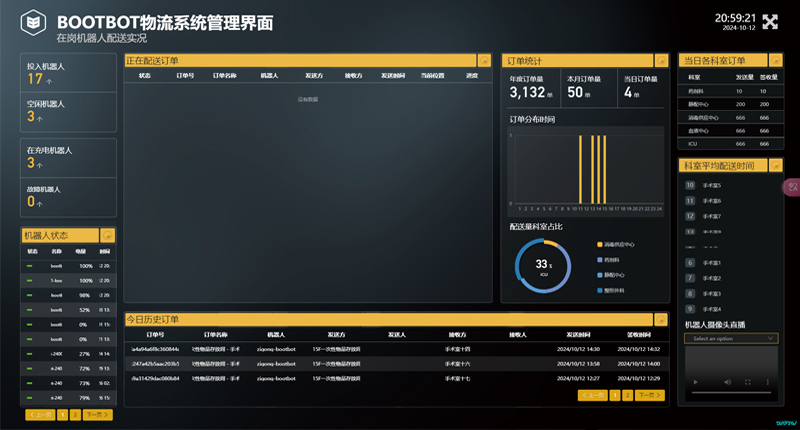Select the history order sent at 2024/10/12 13:58
Image resolution: width=800 pixels, height=430 pixels.
[x=396, y=364]
